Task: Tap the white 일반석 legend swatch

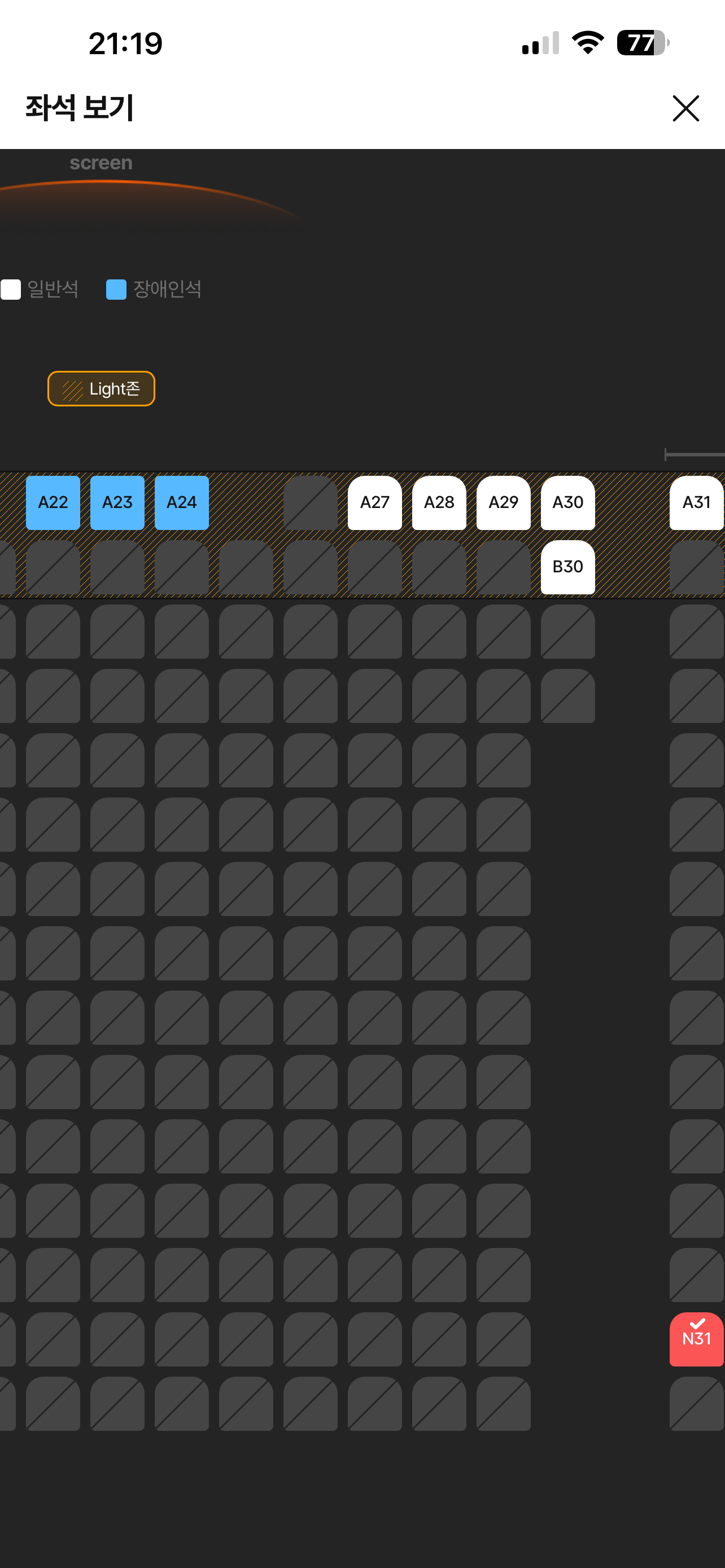Action: tap(11, 290)
